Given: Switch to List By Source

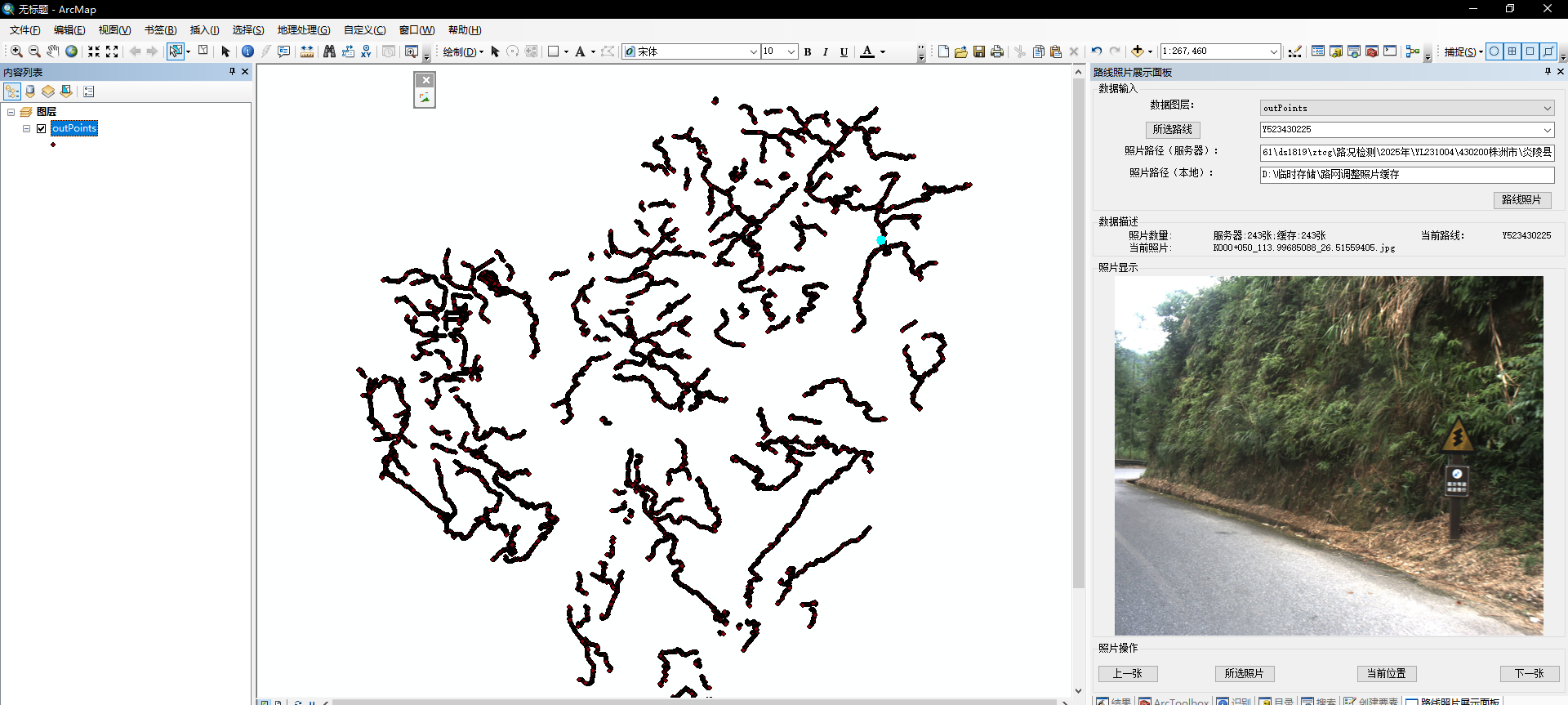Looking at the screenshot, I should click(x=30, y=91).
